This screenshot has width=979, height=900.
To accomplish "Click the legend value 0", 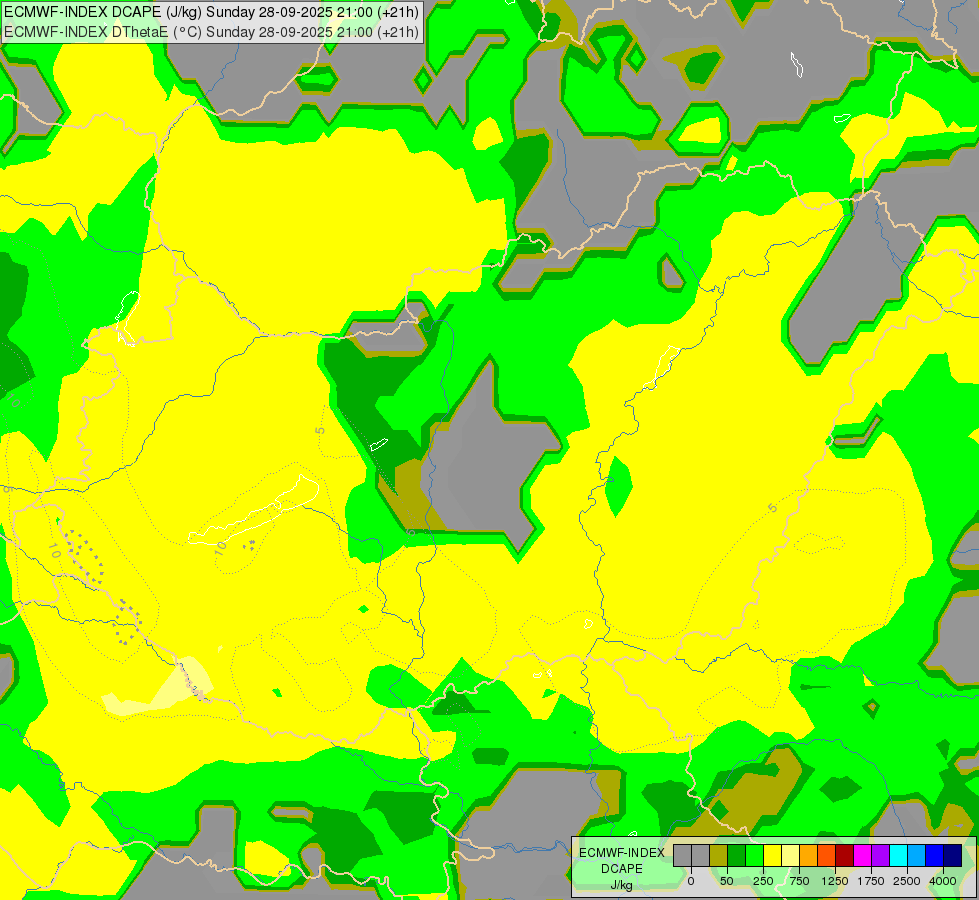I will 691,881.
